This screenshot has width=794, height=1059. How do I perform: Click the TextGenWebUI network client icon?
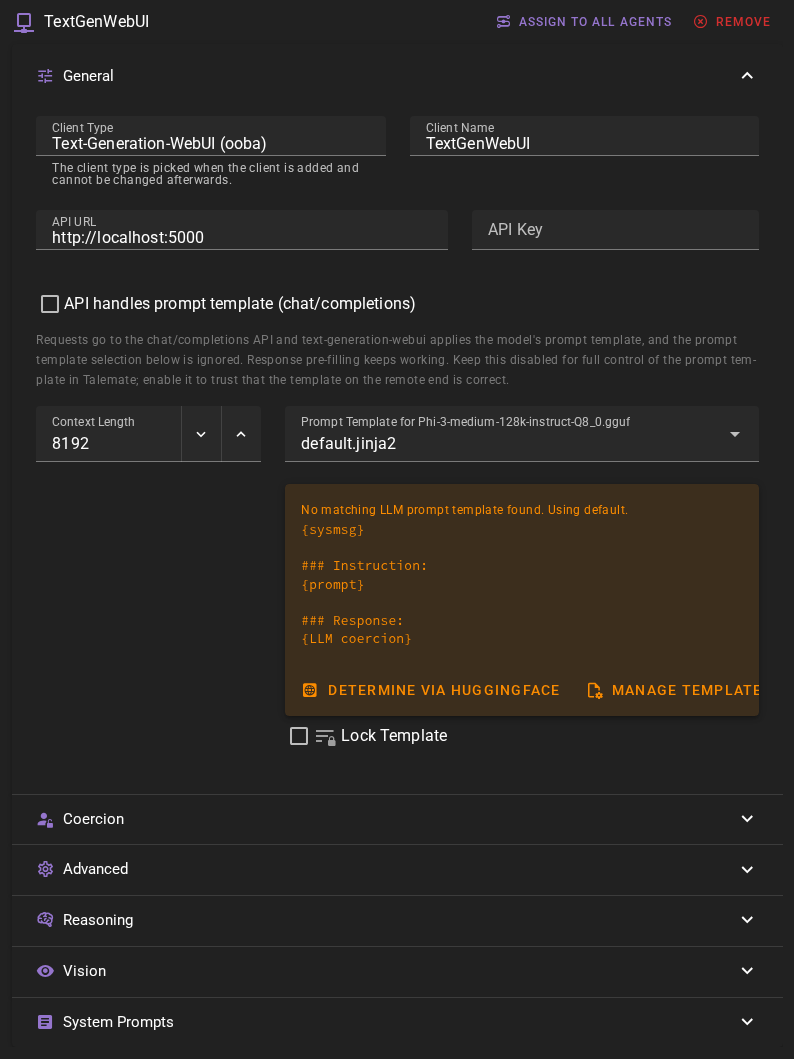[x=24, y=22]
